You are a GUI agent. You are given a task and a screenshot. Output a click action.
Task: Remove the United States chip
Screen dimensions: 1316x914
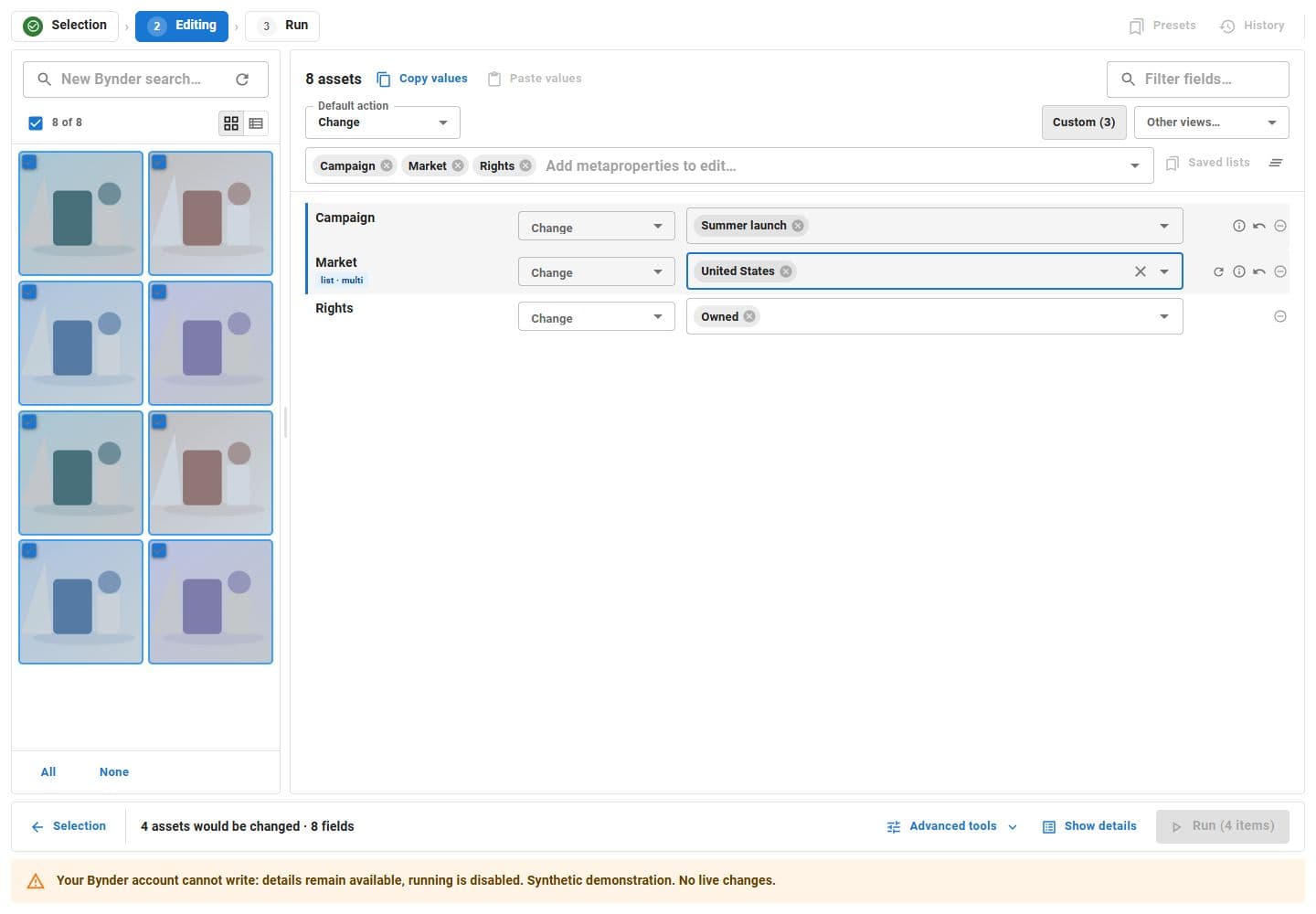click(x=786, y=271)
